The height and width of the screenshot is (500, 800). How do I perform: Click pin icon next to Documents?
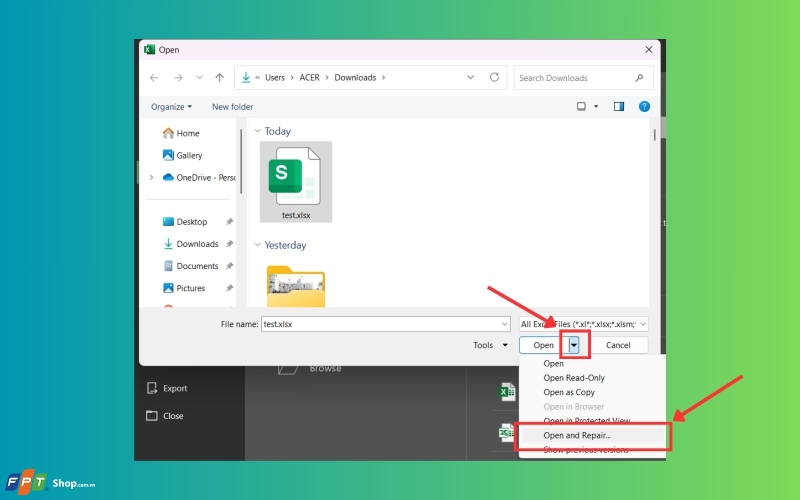[230, 266]
